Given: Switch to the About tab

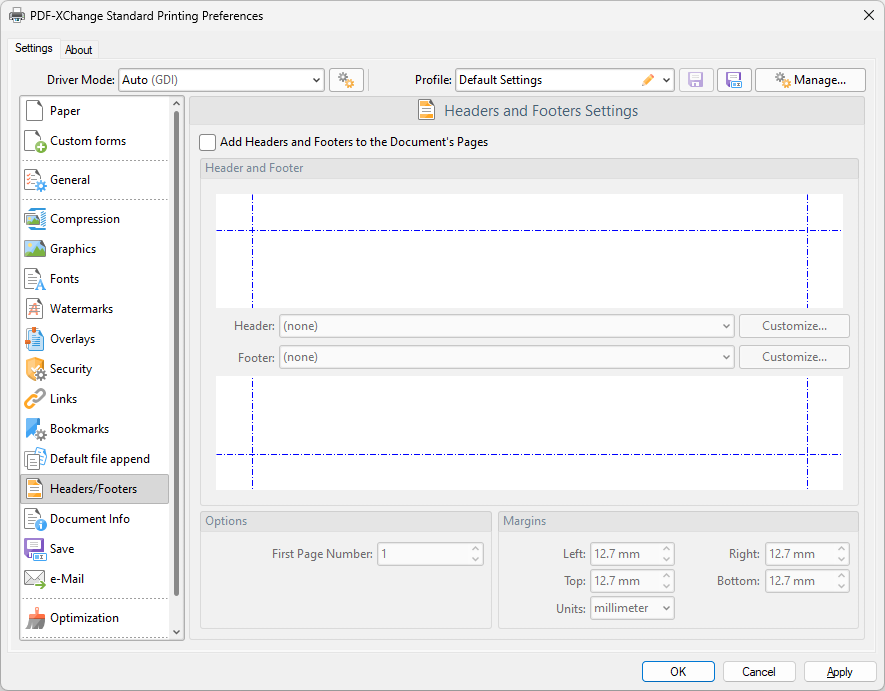Looking at the screenshot, I should point(78,50).
